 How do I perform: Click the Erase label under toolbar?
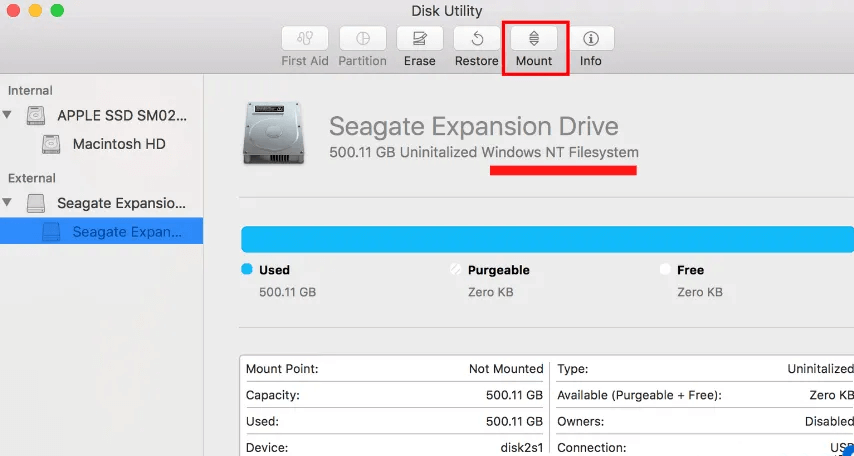(420, 61)
